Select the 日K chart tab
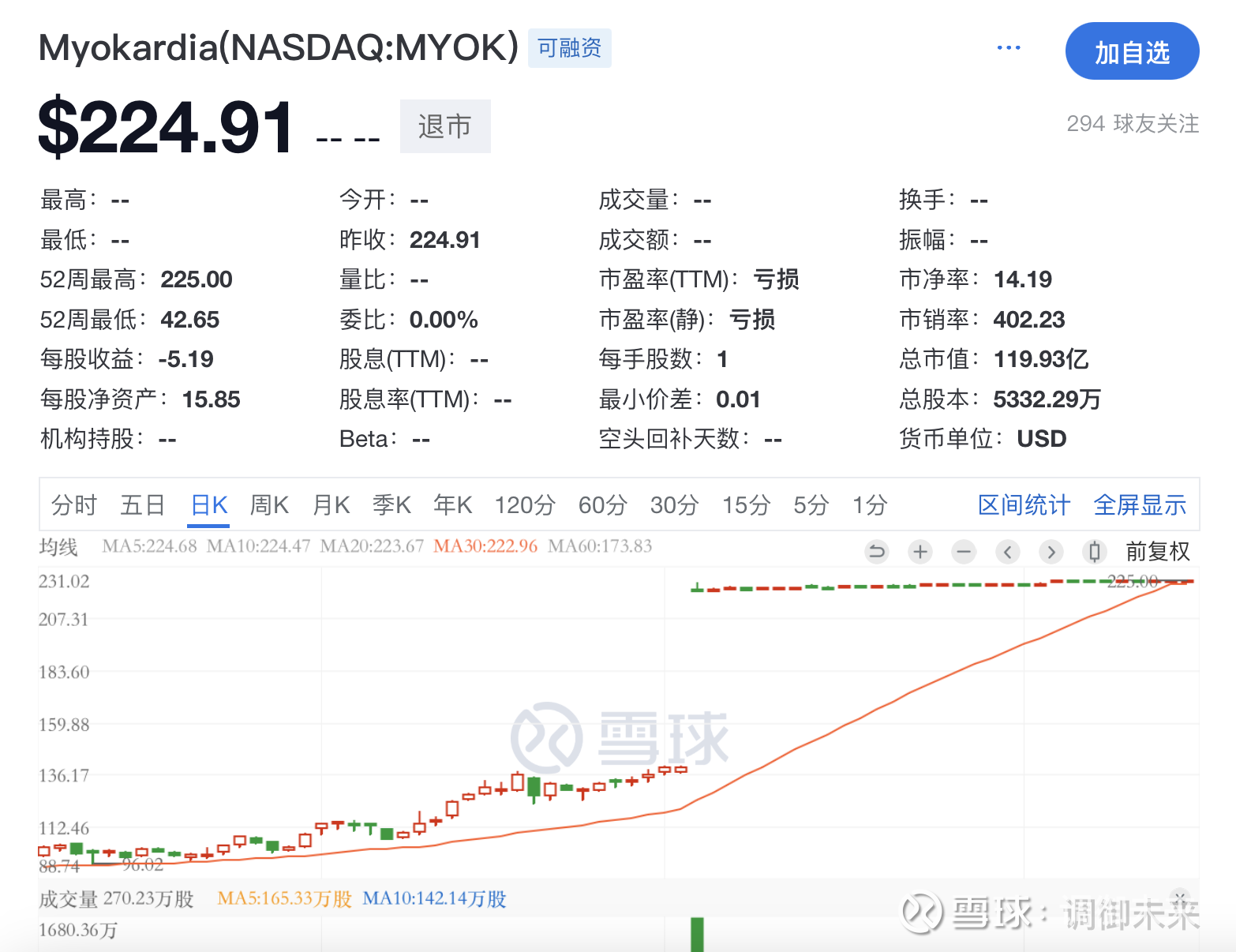The image size is (1236, 952). pyautogui.click(x=209, y=505)
